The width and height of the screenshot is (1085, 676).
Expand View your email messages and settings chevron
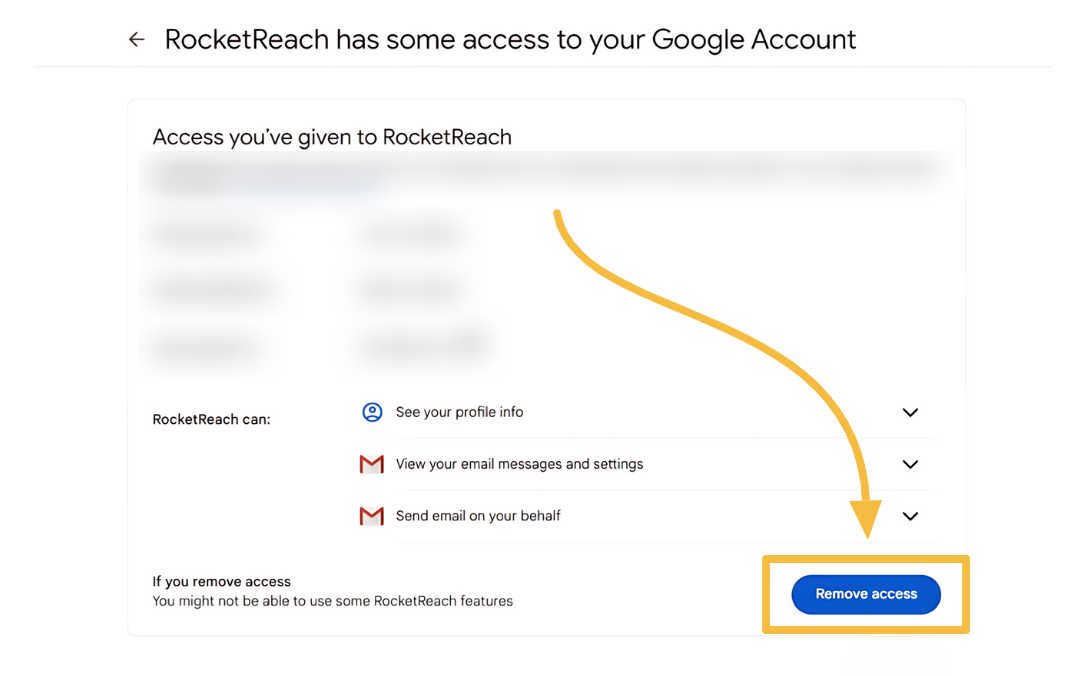click(910, 464)
